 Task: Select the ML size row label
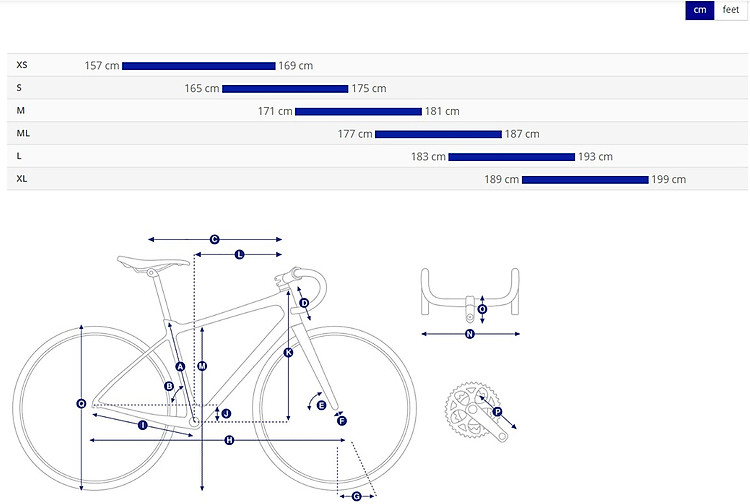24,133
